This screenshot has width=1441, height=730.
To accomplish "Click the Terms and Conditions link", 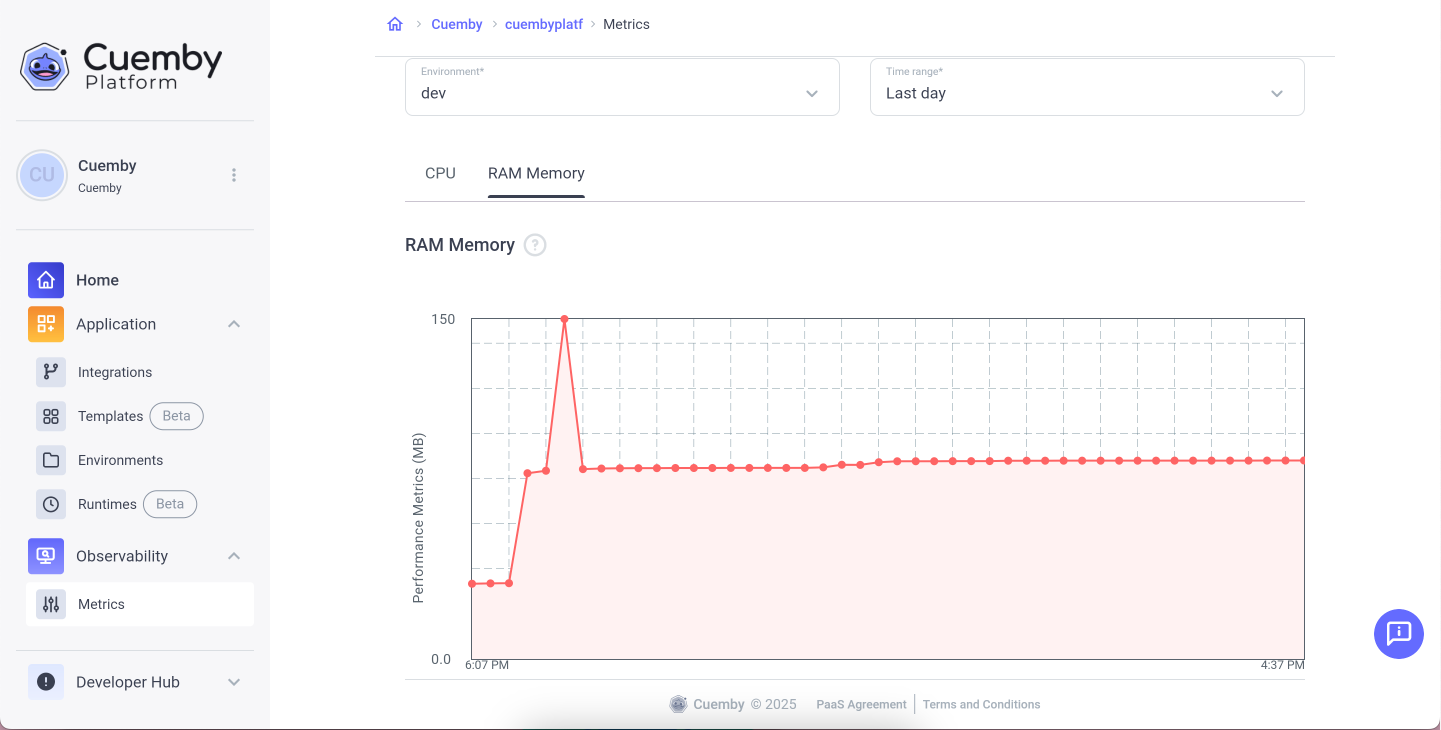I will pyautogui.click(x=981, y=704).
